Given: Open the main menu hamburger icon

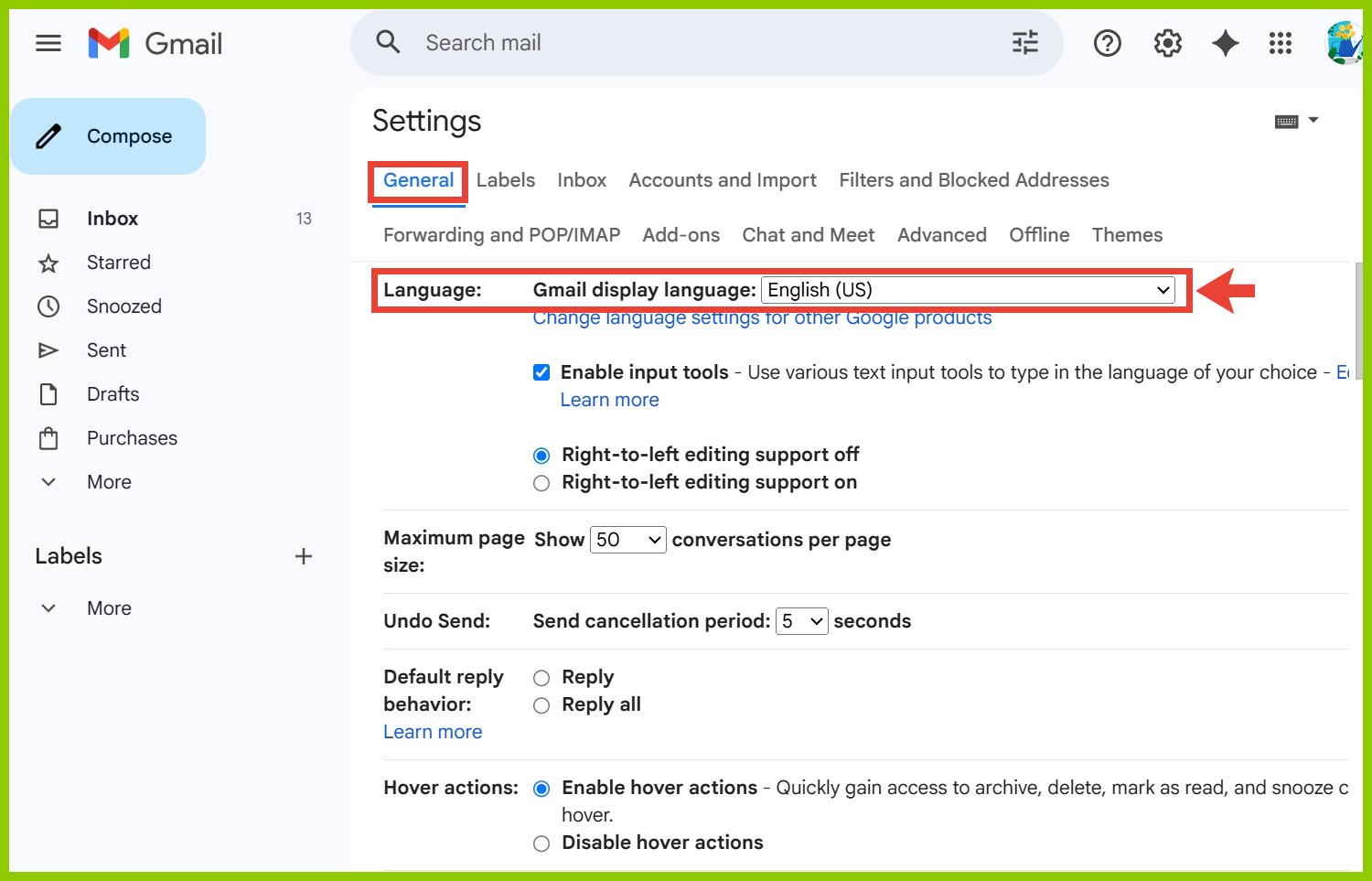Looking at the screenshot, I should (48, 43).
